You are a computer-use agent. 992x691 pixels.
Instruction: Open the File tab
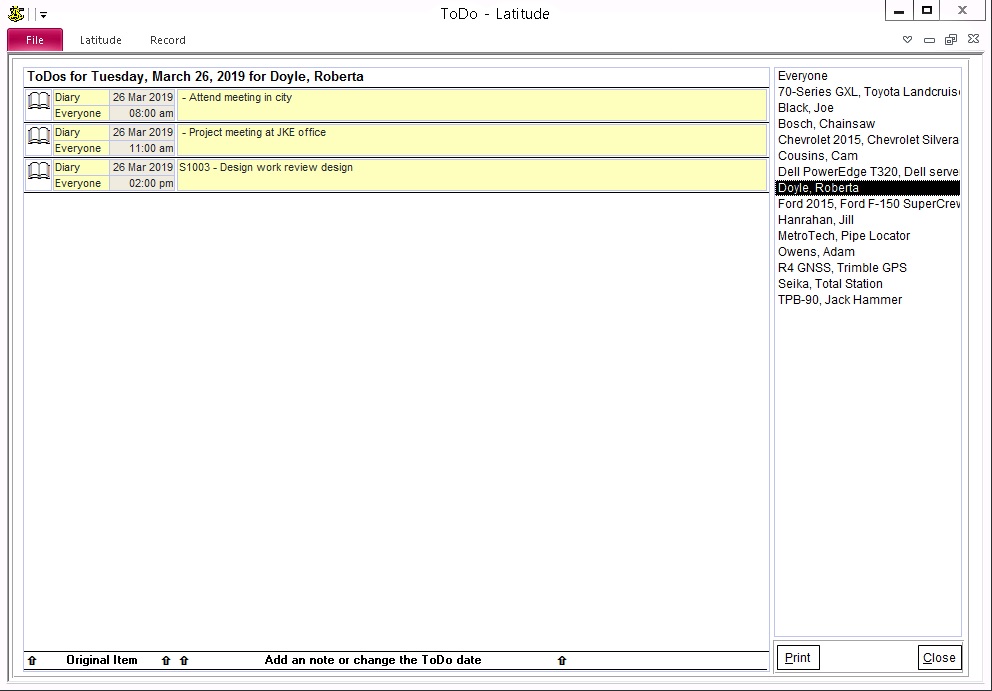(x=35, y=40)
